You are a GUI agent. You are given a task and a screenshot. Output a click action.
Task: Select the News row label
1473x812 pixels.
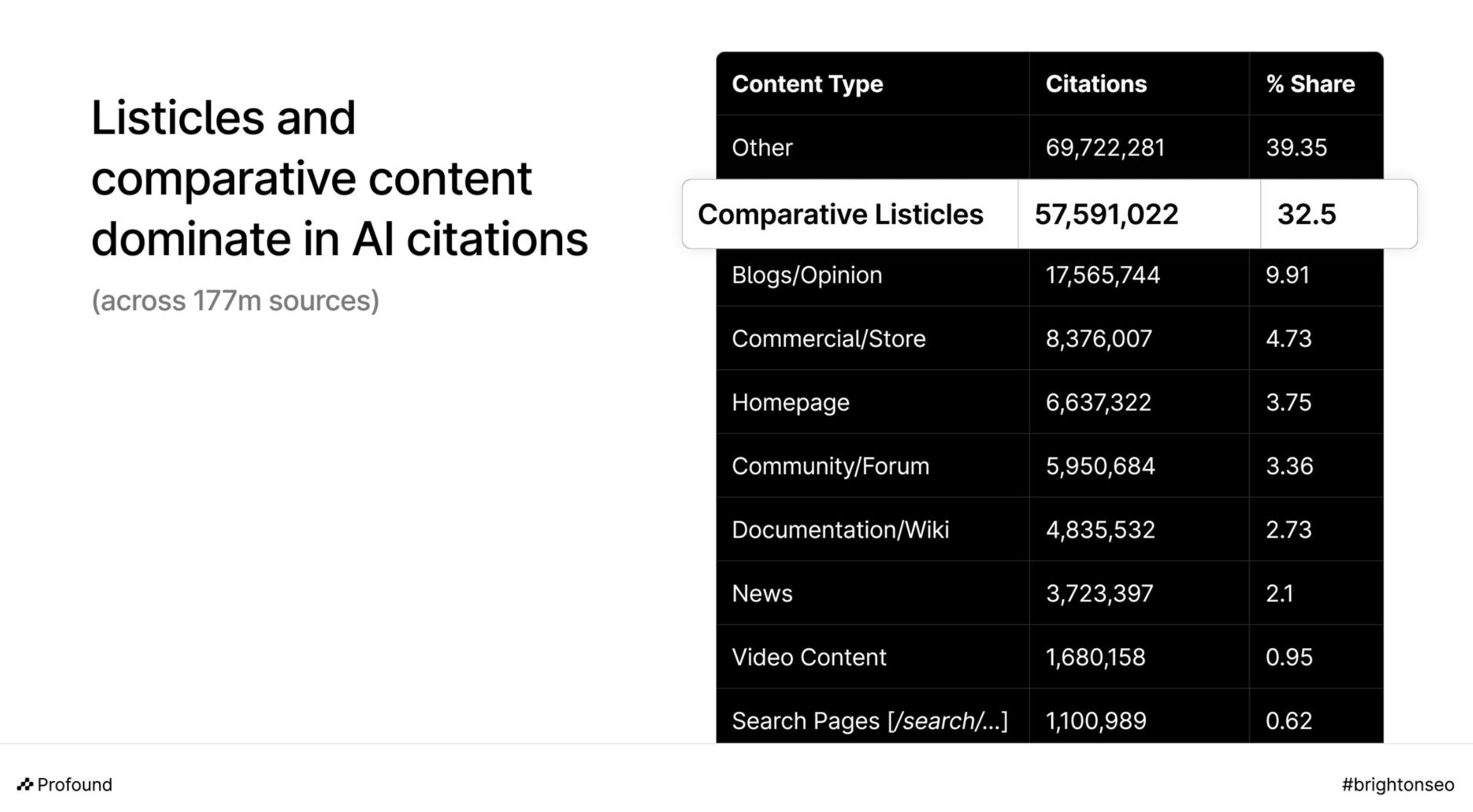coord(762,593)
